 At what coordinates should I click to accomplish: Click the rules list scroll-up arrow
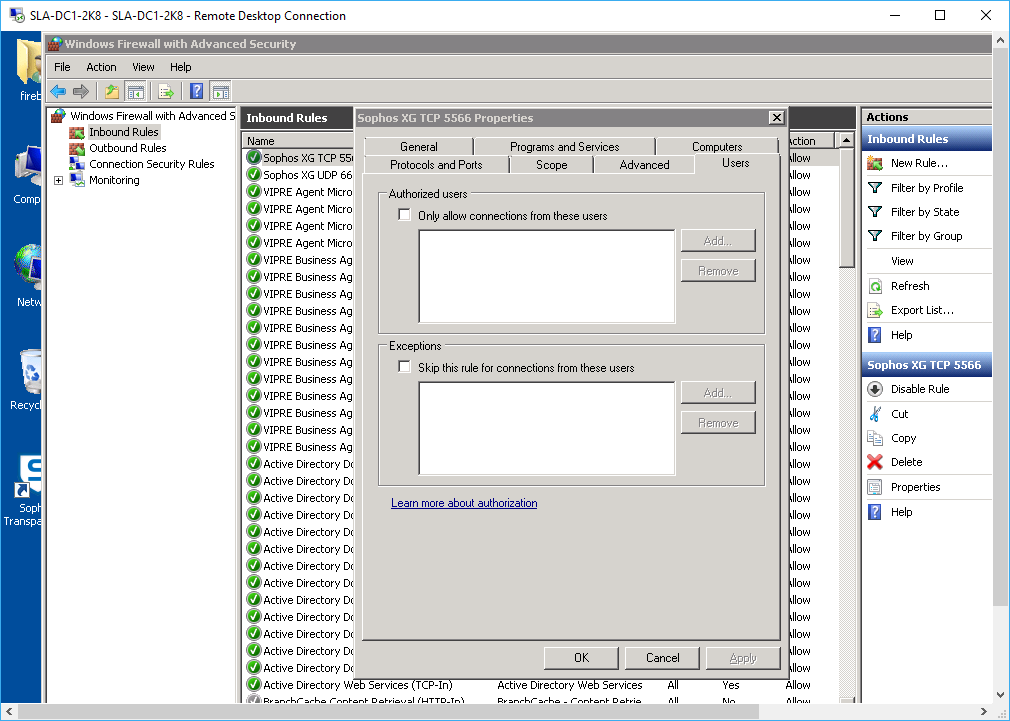(846, 140)
